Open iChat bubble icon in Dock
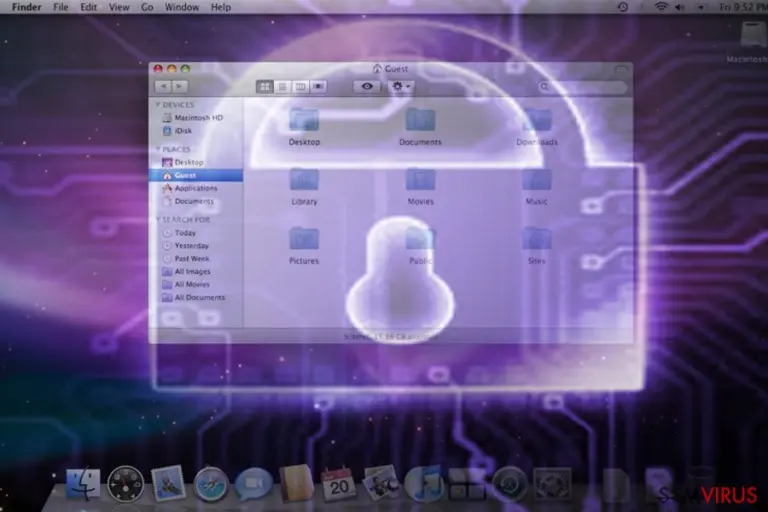 [253, 484]
